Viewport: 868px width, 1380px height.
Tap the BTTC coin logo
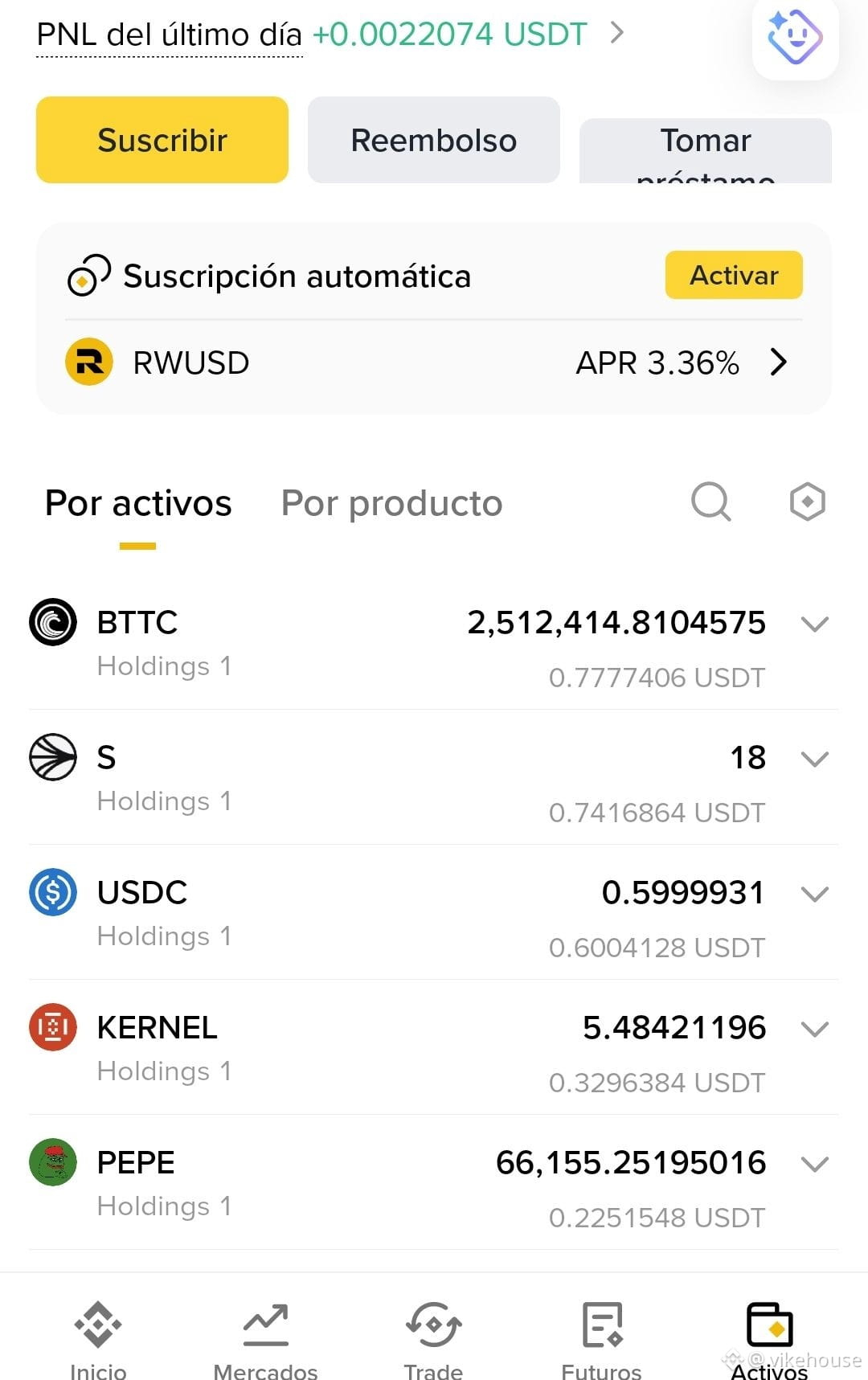point(53,622)
